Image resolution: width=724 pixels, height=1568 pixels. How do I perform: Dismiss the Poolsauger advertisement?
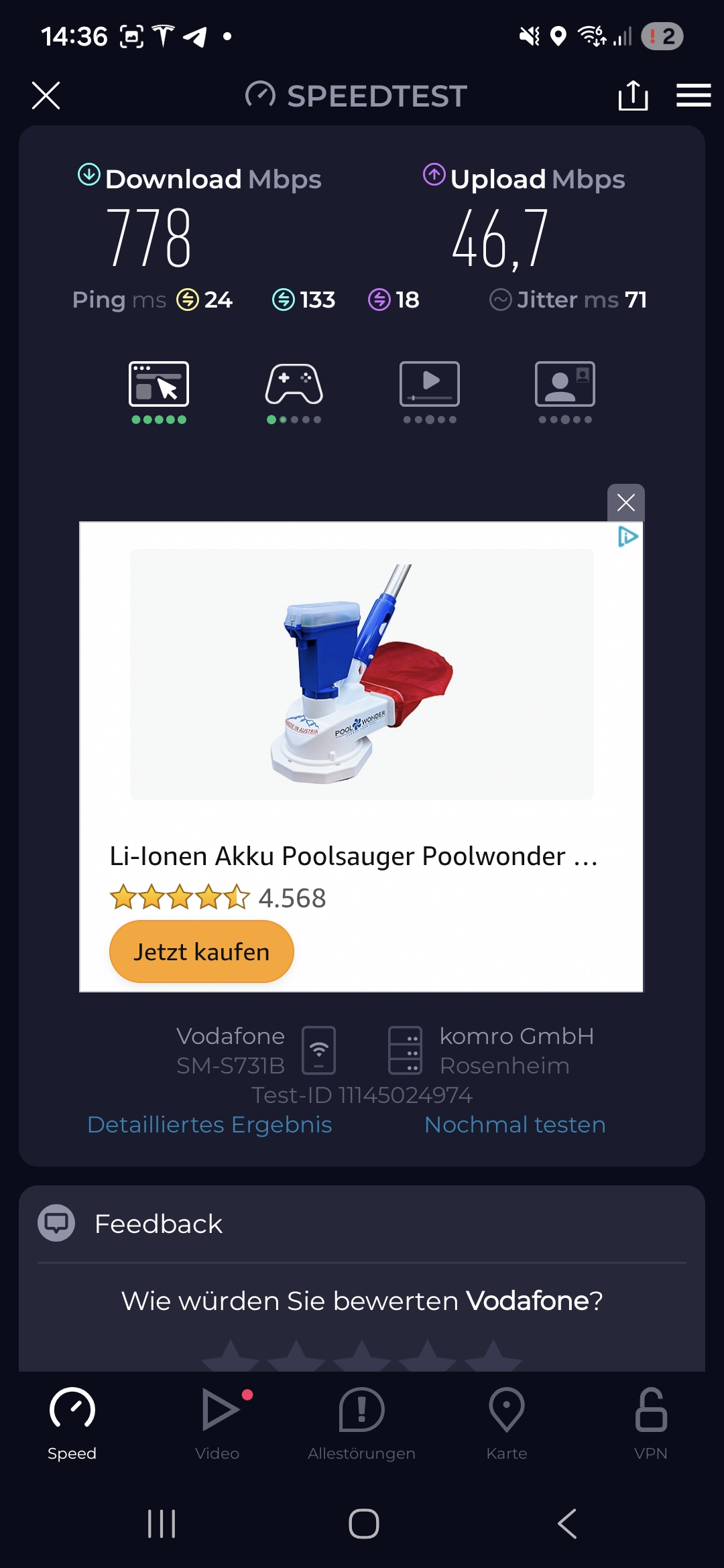626,503
